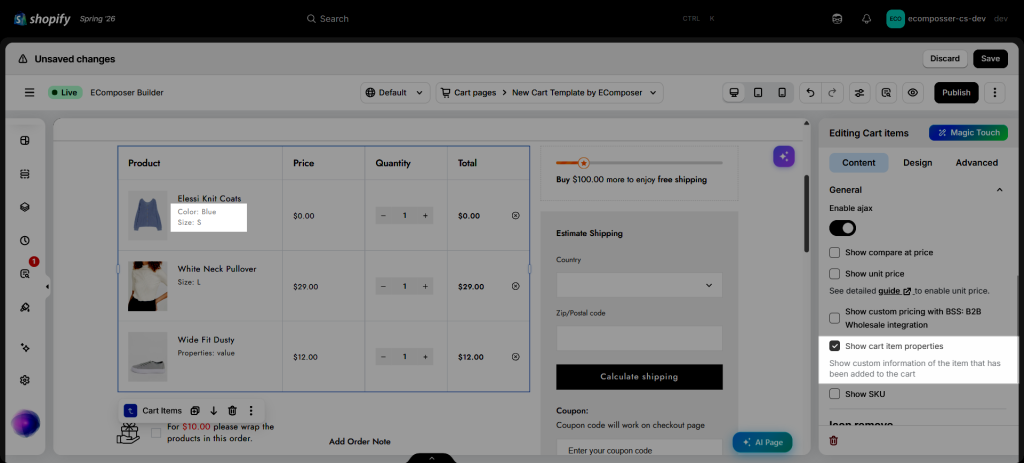Open preview with the eye icon

pyautogui.click(x=912, y=93)
